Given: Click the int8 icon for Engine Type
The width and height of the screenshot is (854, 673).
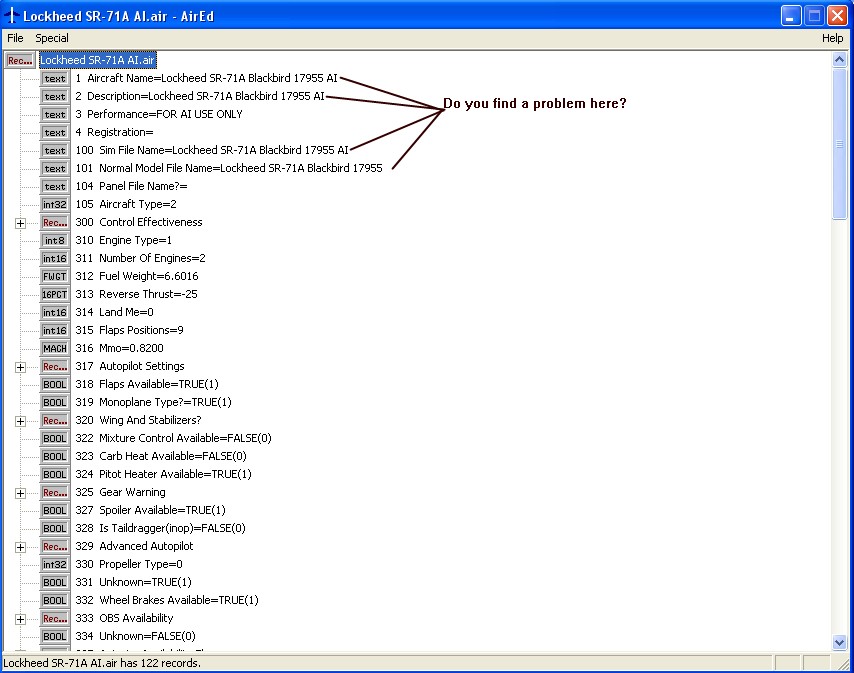Looking at the screenshot, I should coord(55,240).
